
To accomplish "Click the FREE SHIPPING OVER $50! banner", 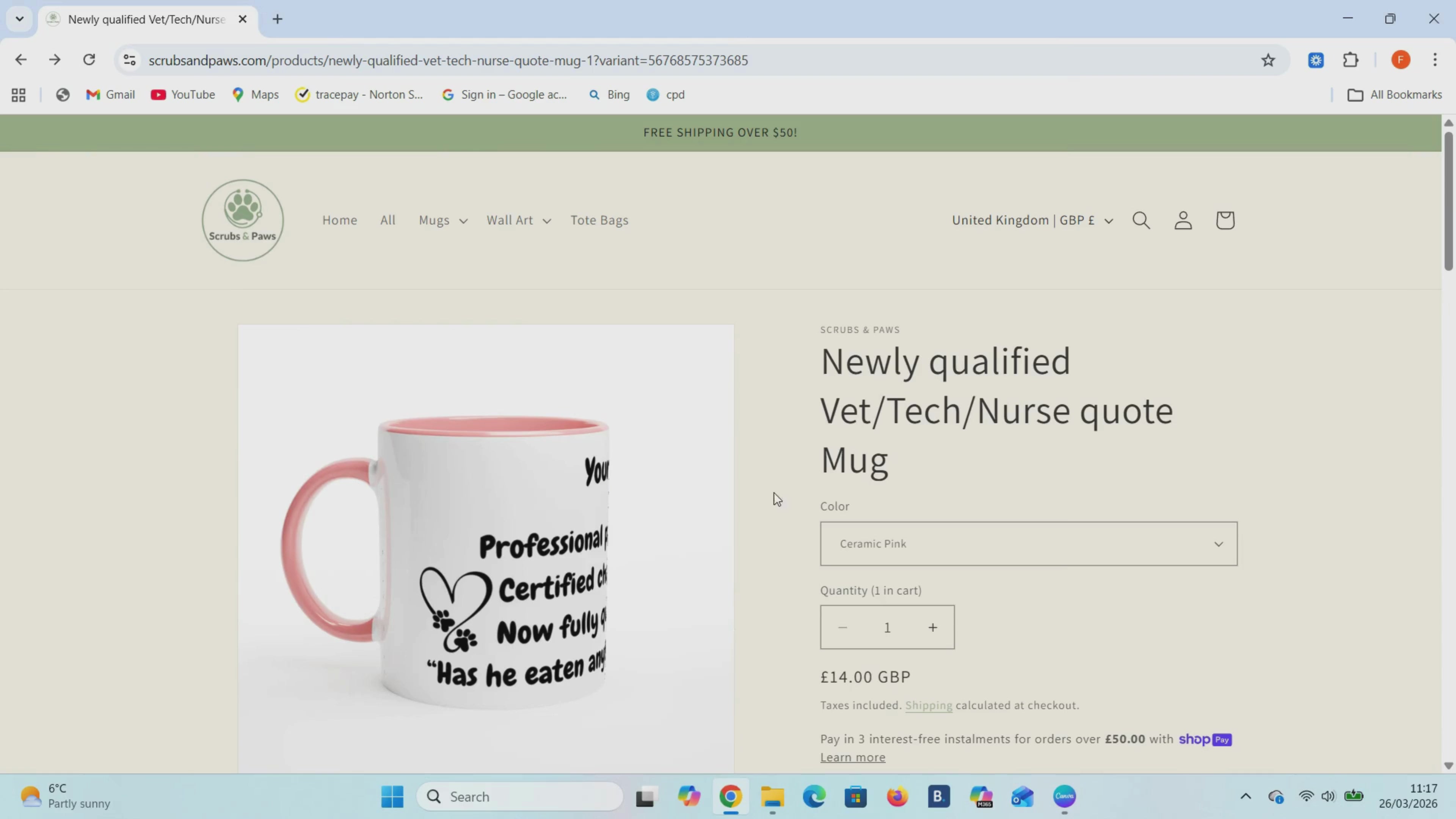I will pyautogui.click(x=720, y=133).
